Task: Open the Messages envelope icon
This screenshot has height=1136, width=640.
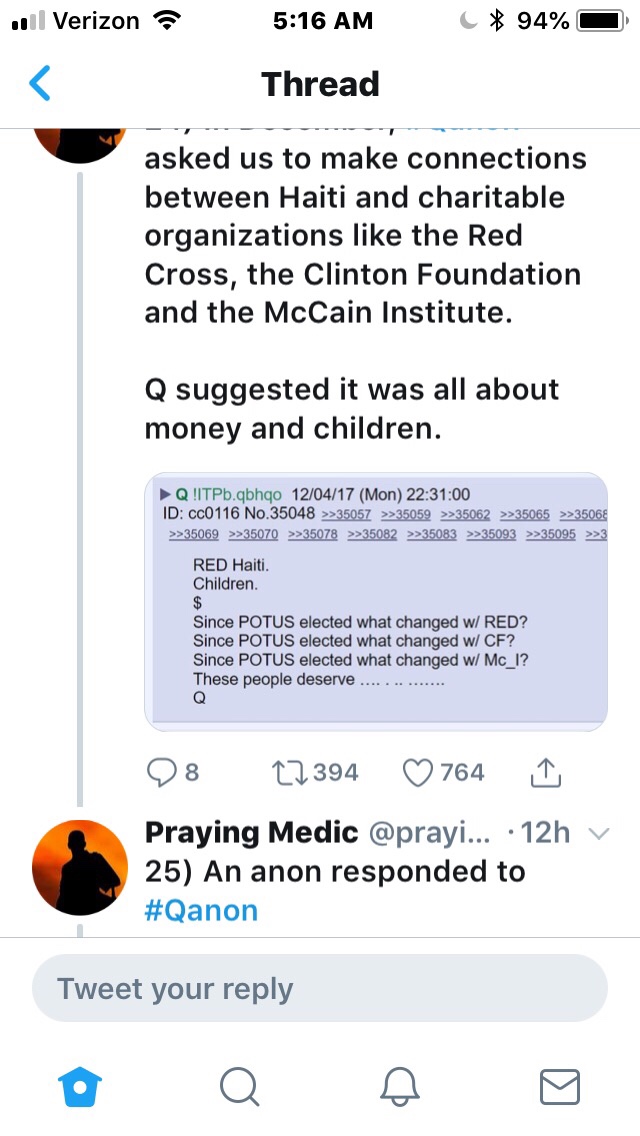Action: pos(560,1086)
